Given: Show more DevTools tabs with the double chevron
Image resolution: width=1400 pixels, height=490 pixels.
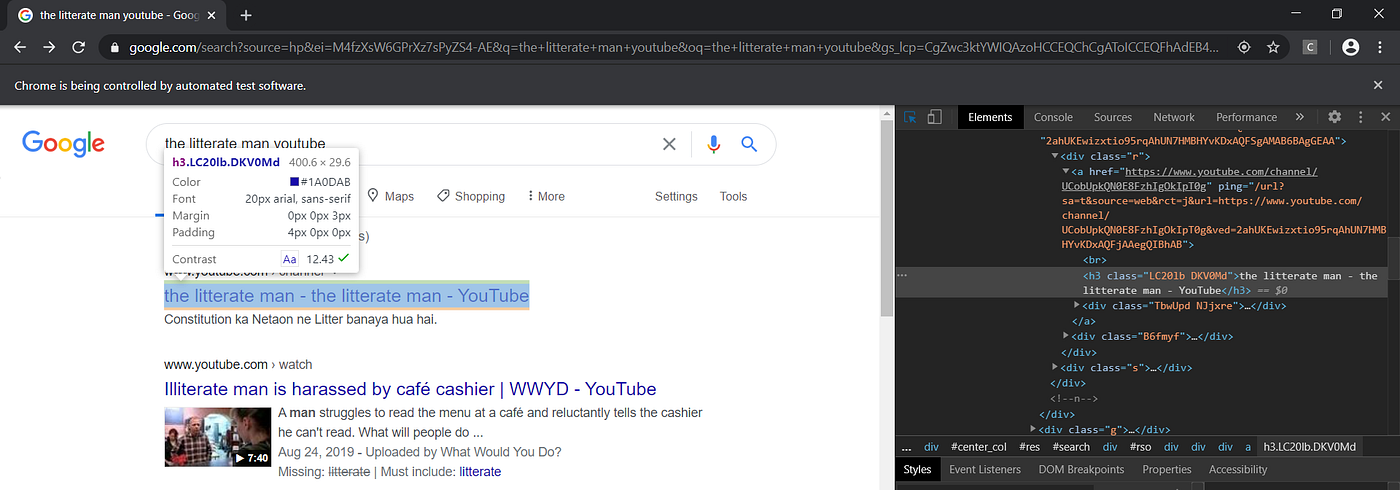Looking at the screenshot, I should coord(1299,117).
